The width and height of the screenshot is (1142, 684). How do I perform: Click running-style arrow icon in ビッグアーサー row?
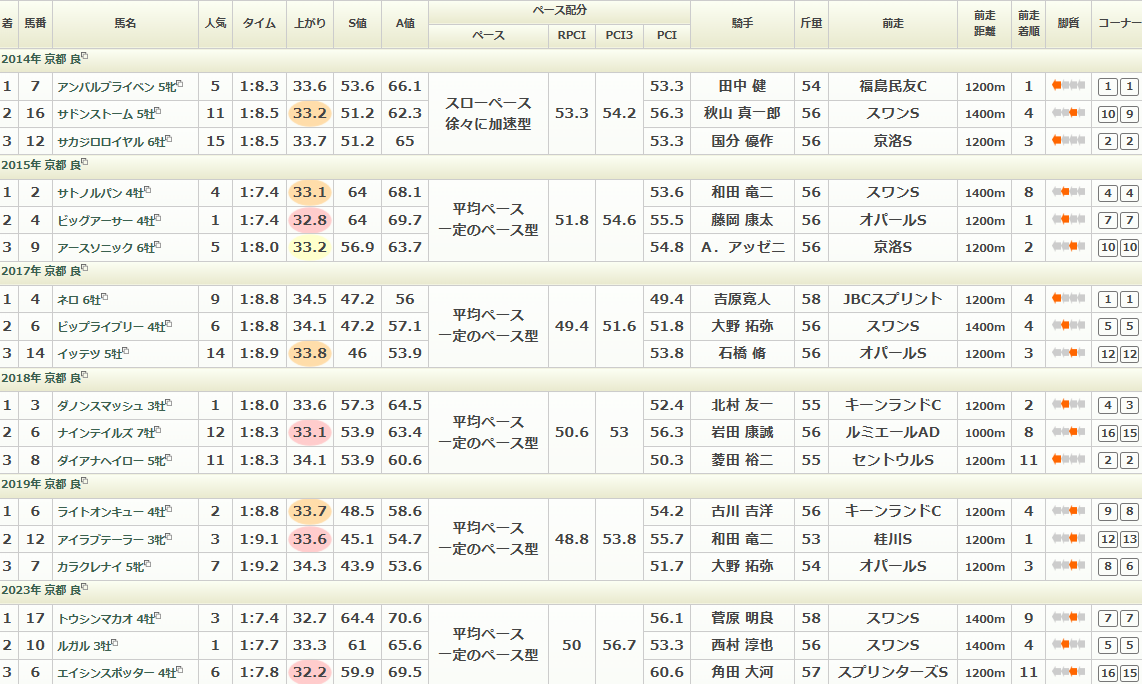tap(1069, 220)
